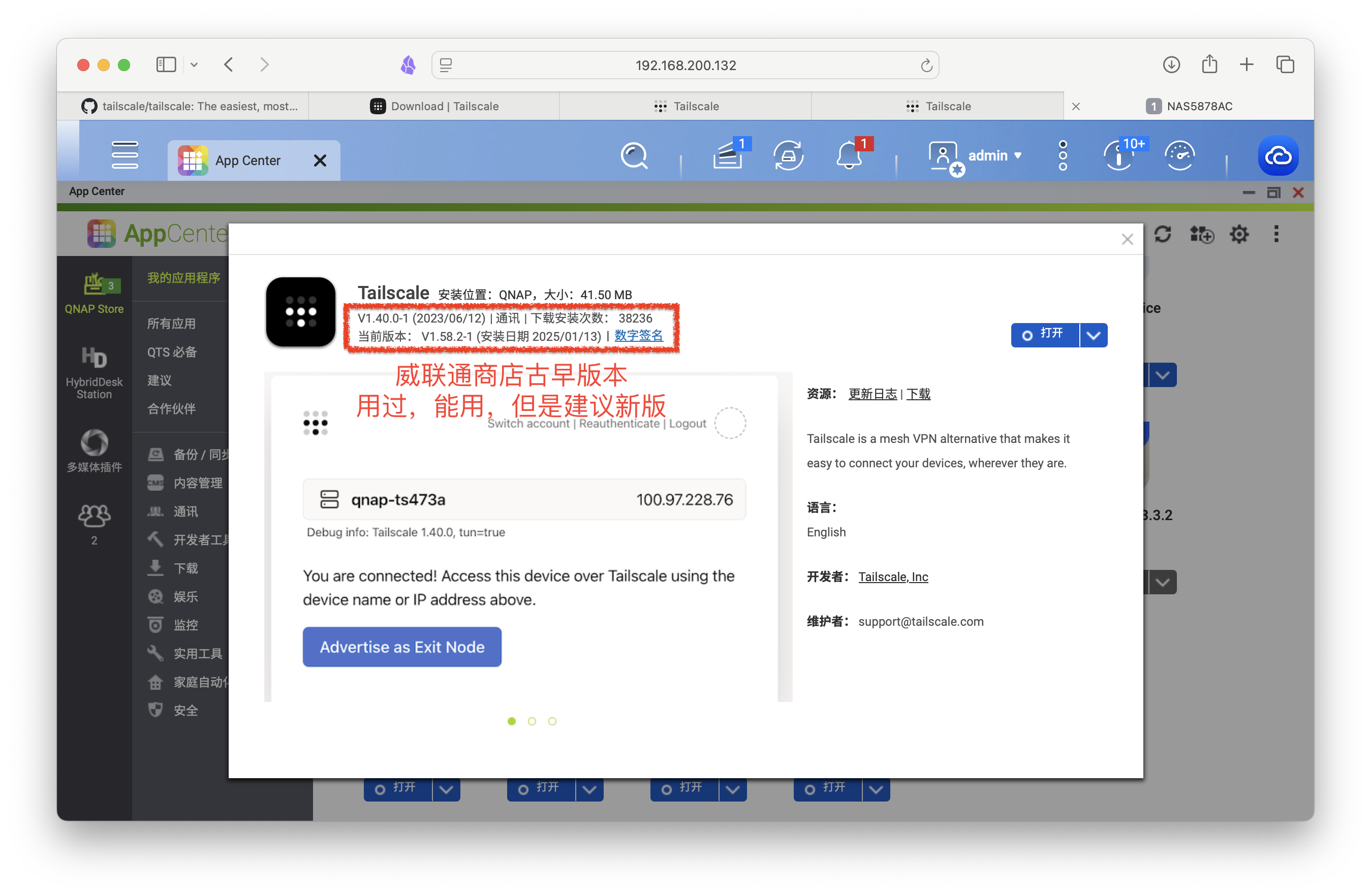The image size is (1371, 896).
Task: Open new Safari tab with plus
Action: (x=1247, y=65)
